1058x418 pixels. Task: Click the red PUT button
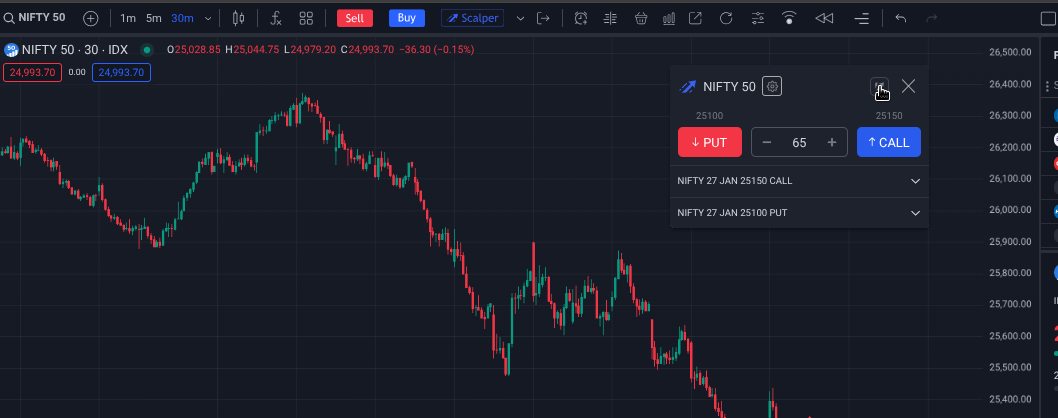[709, 142]
